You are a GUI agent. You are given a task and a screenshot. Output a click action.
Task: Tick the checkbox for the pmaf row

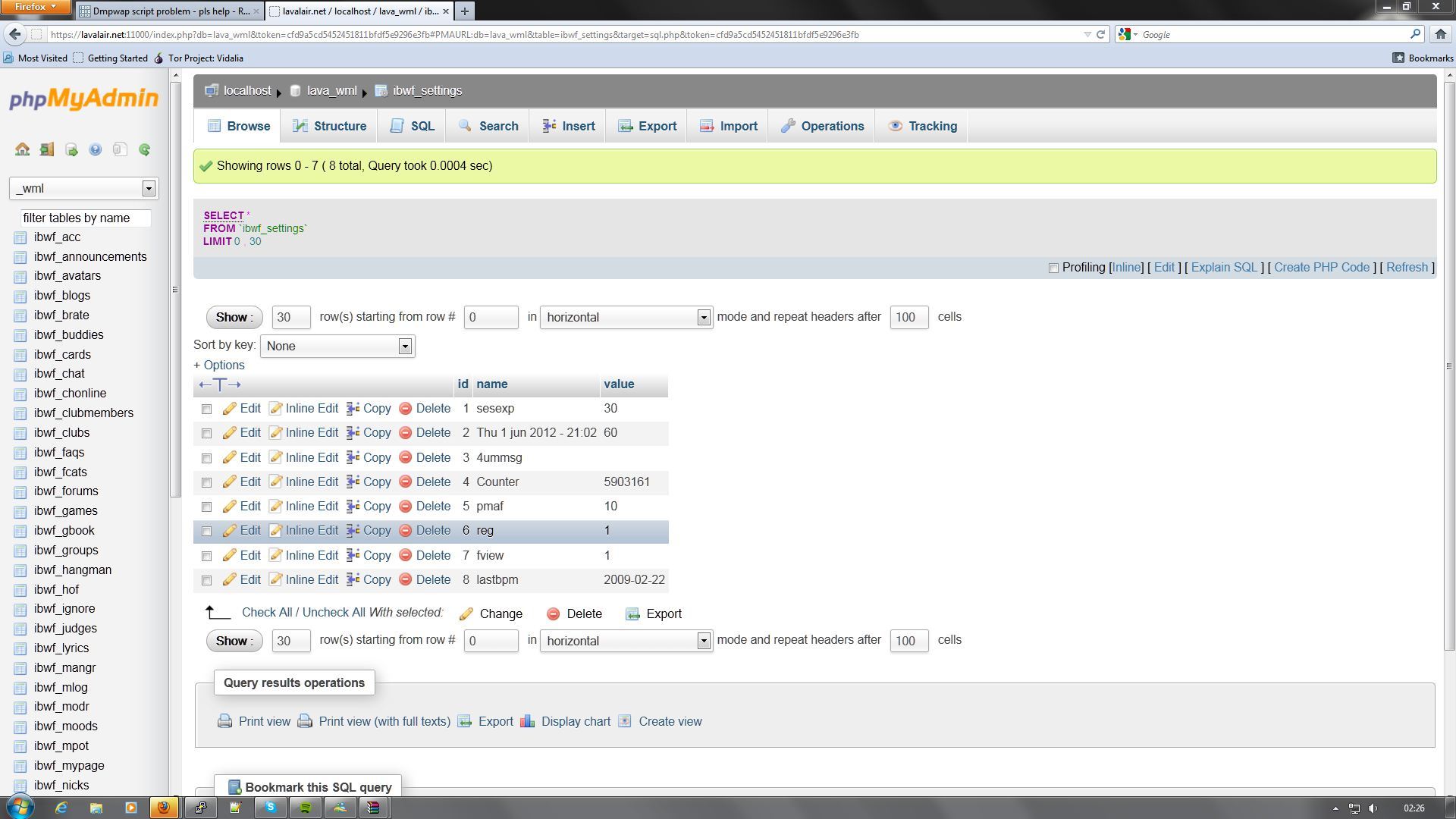(x=206, y=507)
